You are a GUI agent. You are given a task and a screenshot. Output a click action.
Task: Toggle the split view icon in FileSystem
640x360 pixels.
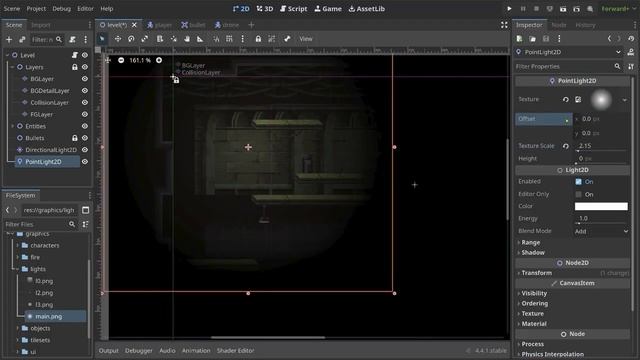coord(85,210)
